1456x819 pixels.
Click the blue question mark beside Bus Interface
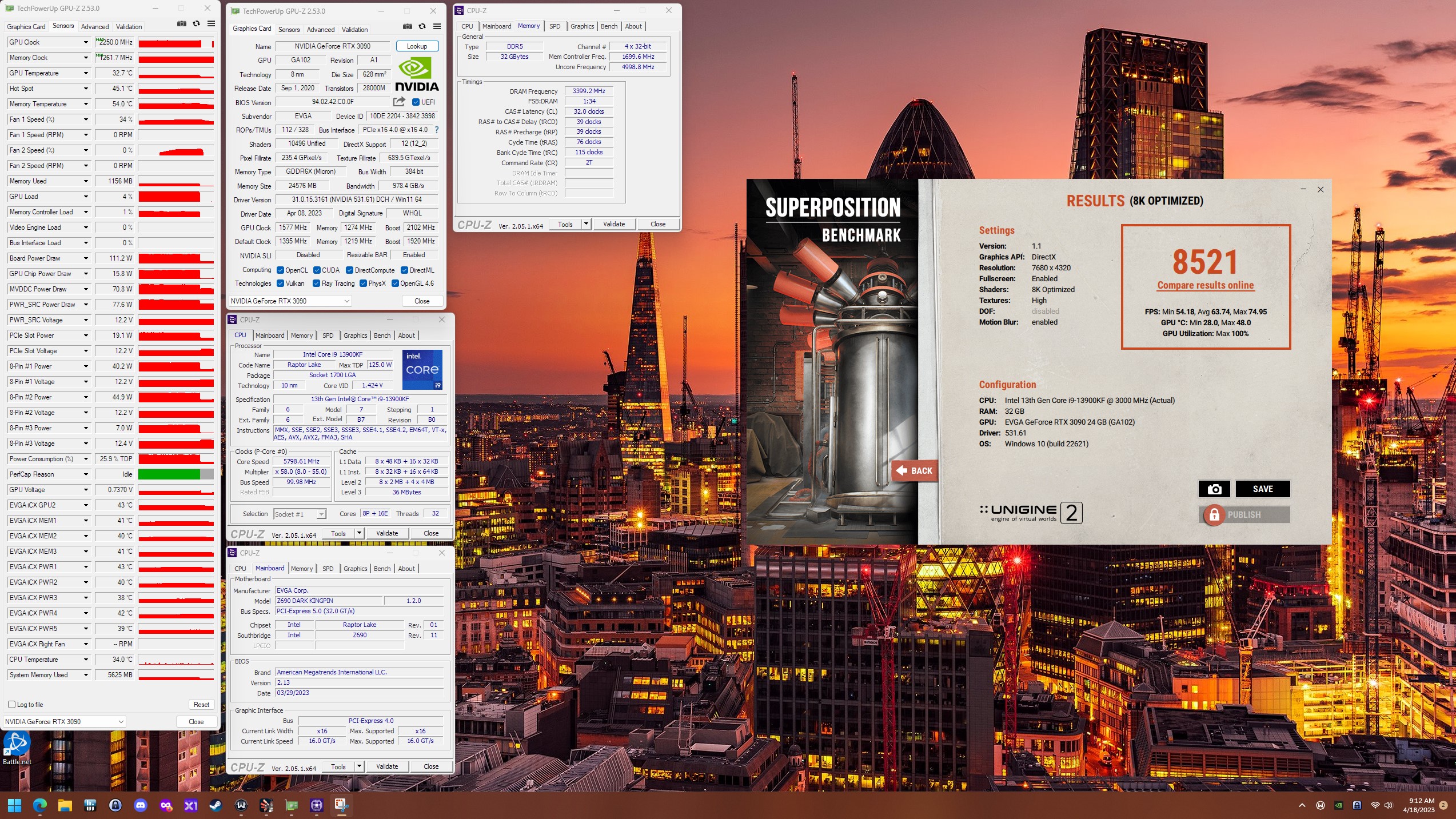click(x=437, y=130)
